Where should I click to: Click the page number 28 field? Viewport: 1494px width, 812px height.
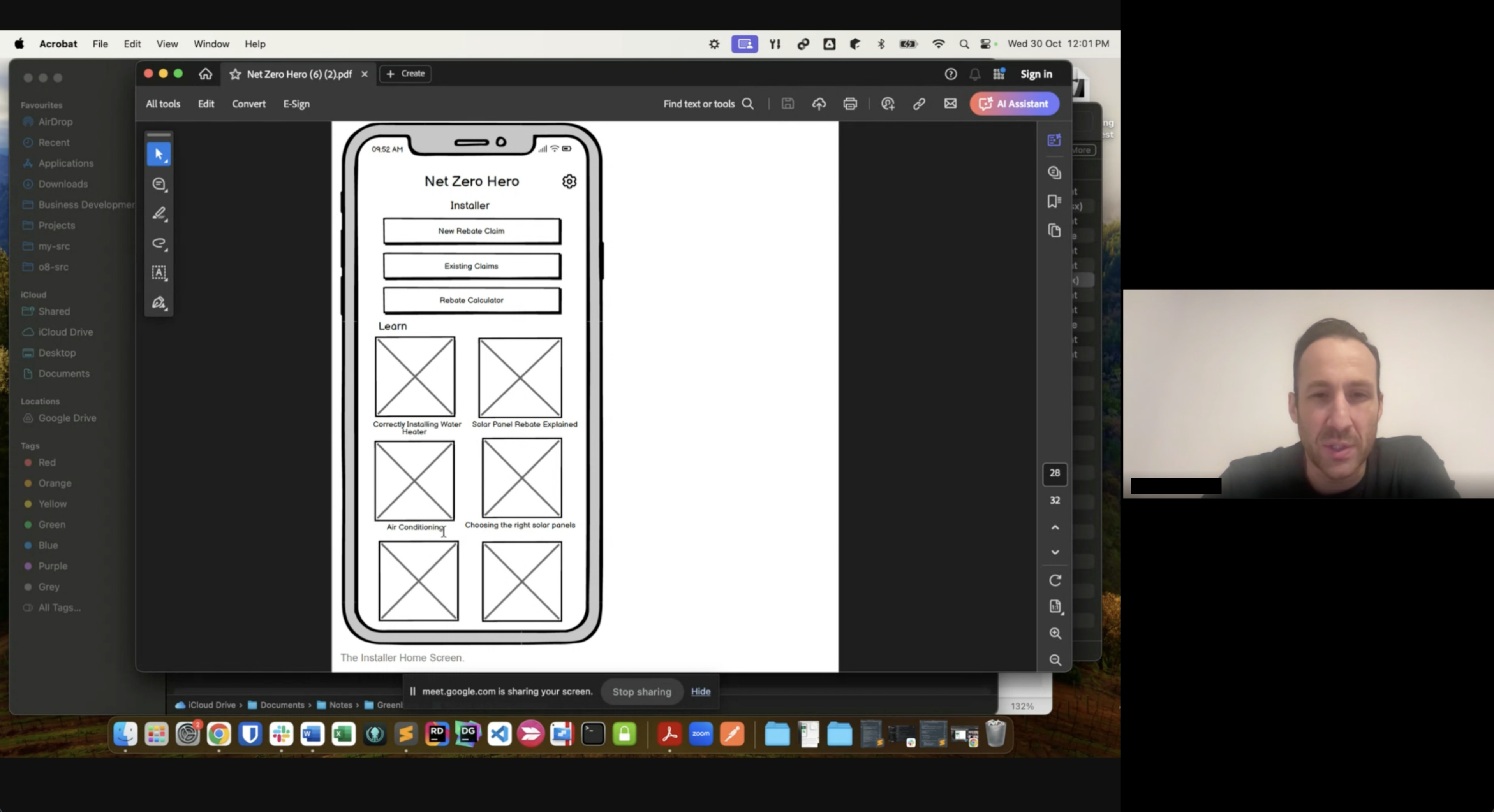1054,473
